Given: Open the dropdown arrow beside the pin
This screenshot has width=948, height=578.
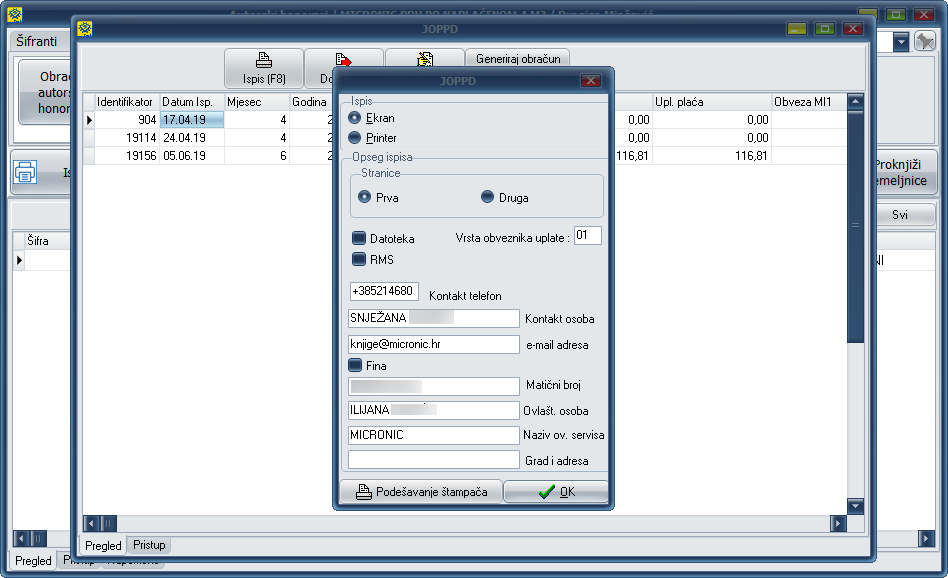Looking at the screenshot, I should (900, 42).
